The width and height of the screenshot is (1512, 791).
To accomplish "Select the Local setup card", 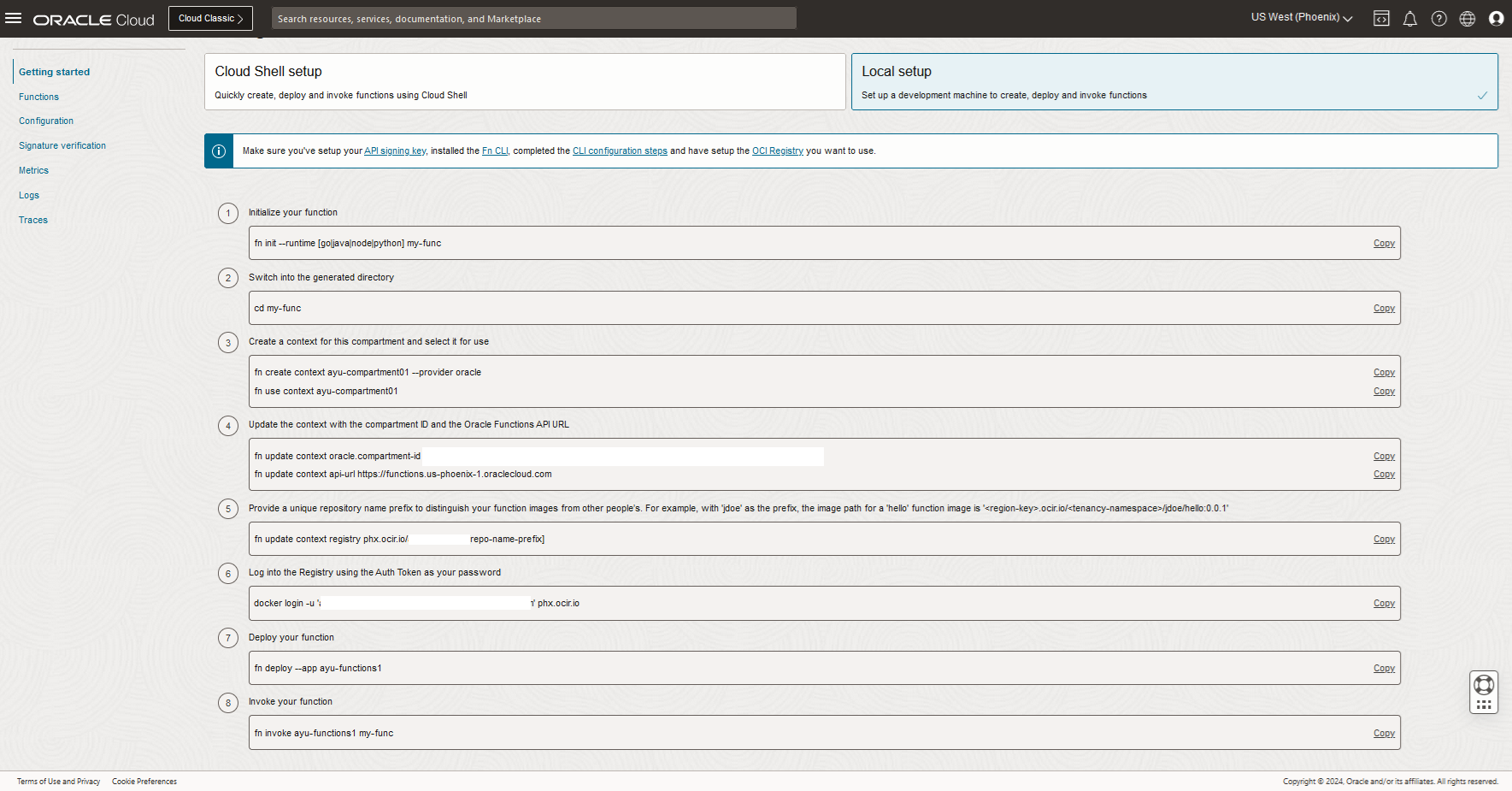I will [1174, 82].
